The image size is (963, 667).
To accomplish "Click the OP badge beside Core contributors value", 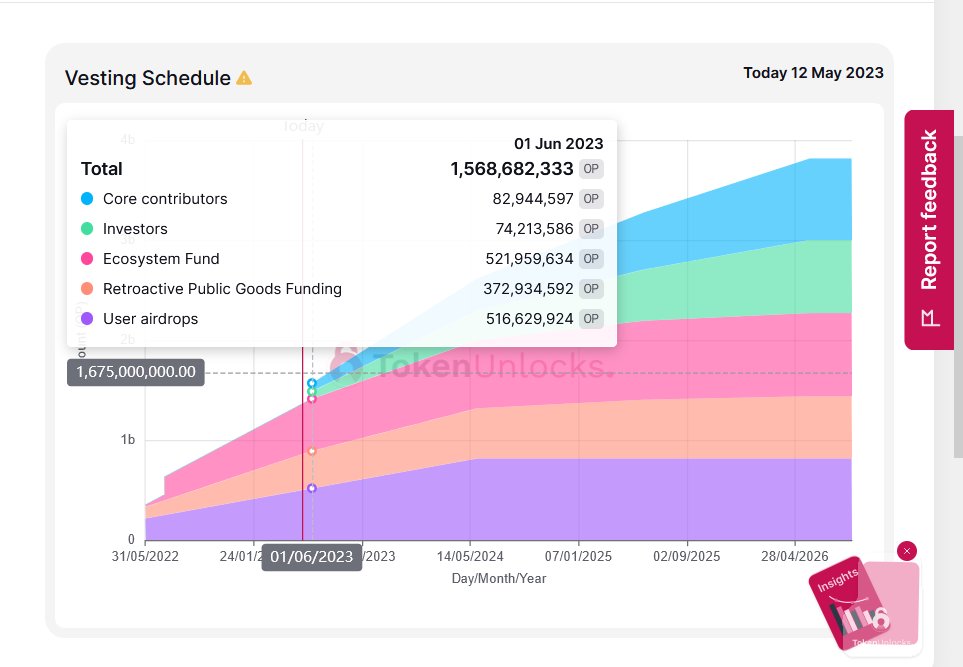I will tap(591, 199).
